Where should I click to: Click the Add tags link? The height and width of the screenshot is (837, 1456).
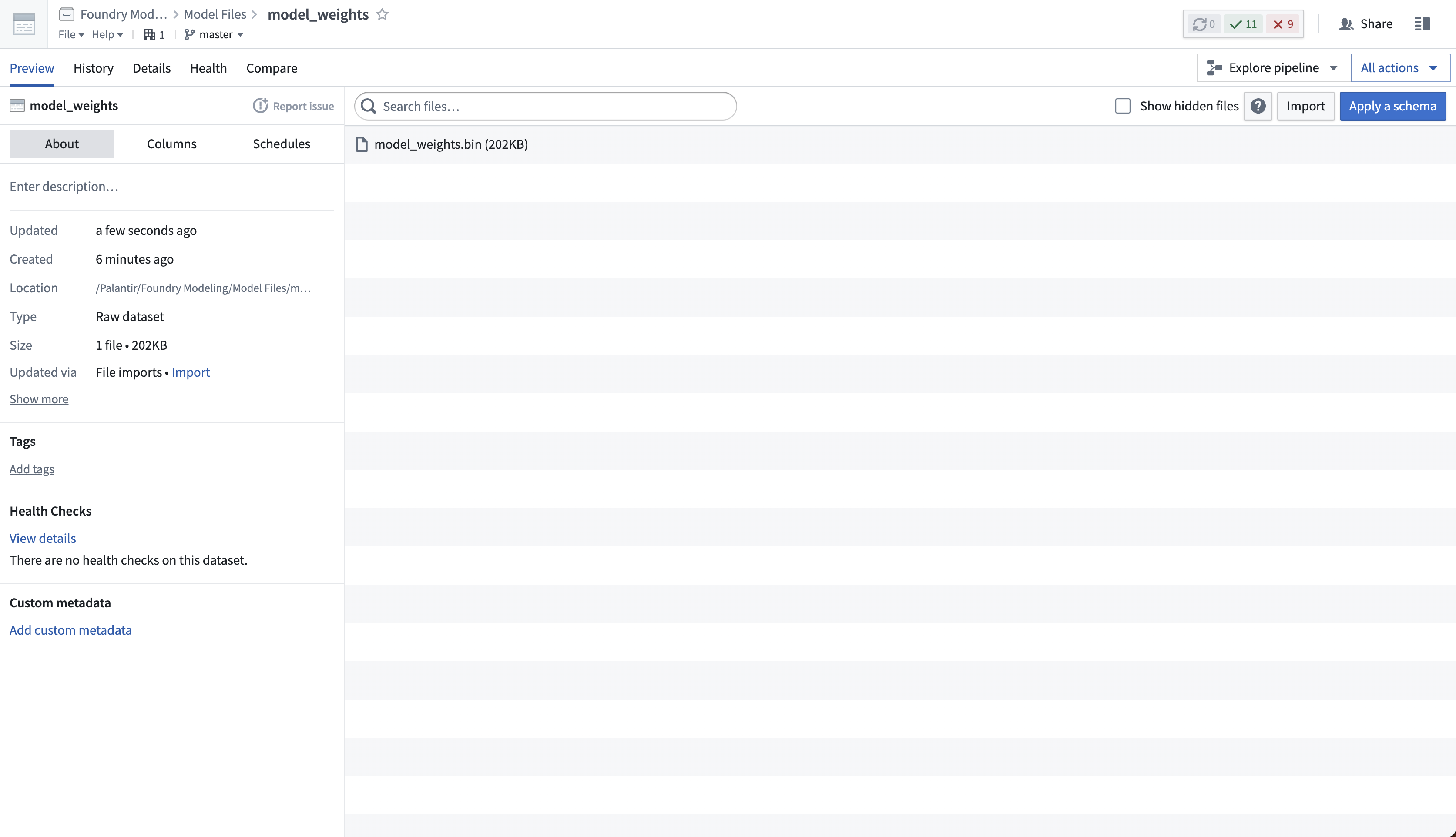coord(32,469)
